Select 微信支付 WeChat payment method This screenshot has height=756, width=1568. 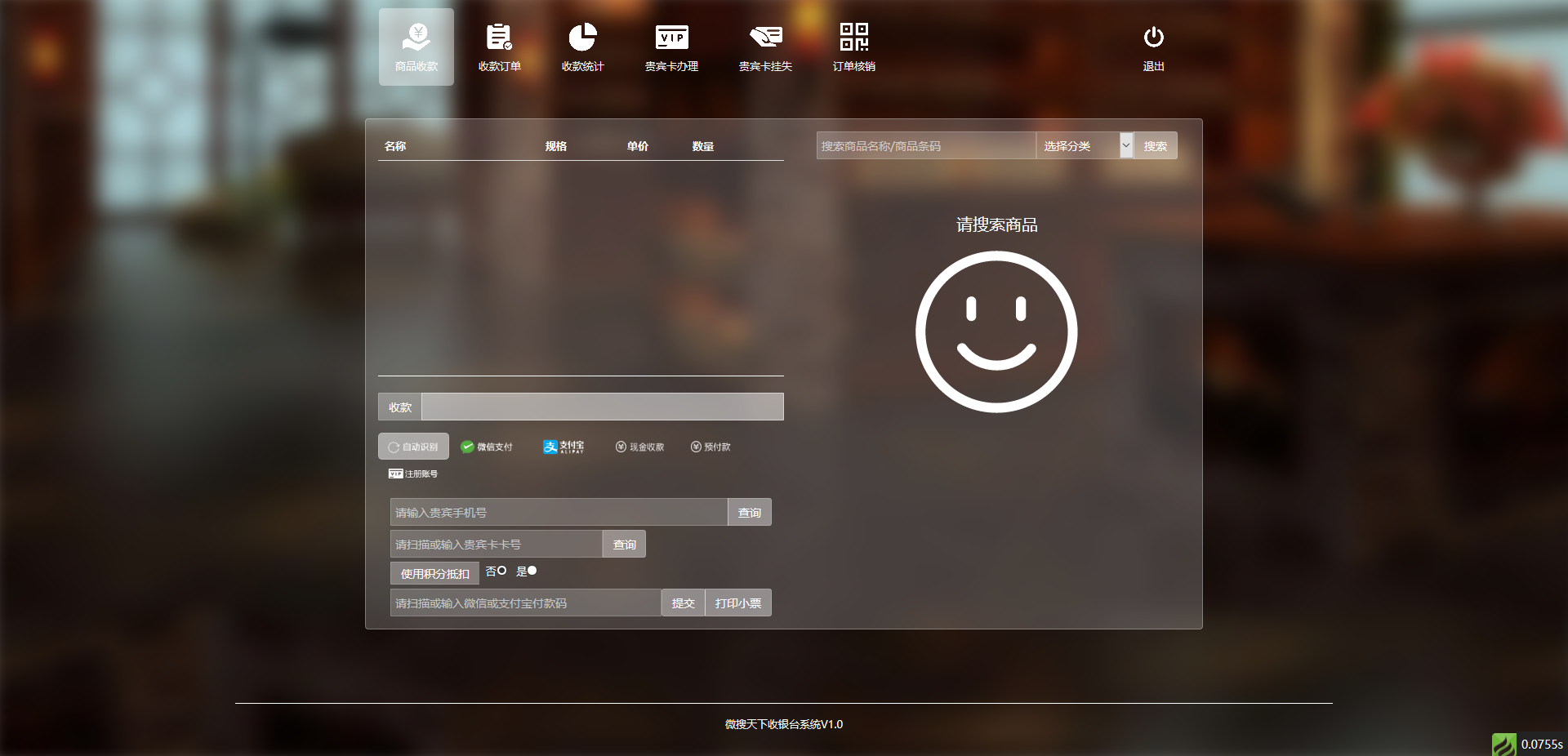(x=487, y=447)
